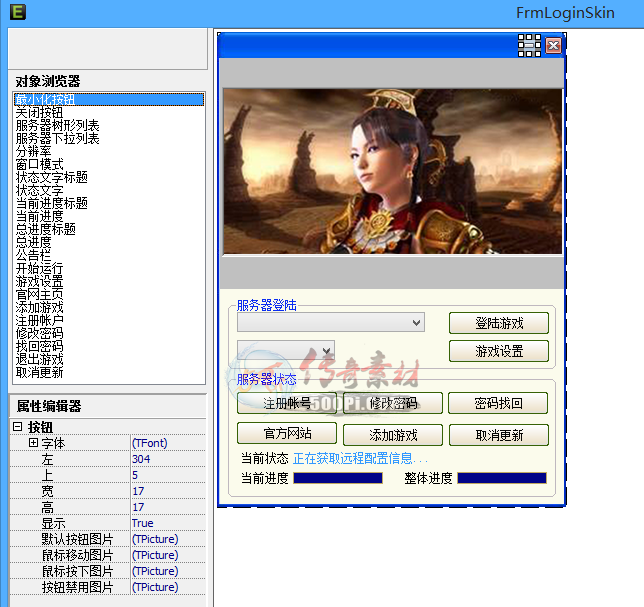
Task: Click the 整体进度 progress bar
Action: point(502,478)
